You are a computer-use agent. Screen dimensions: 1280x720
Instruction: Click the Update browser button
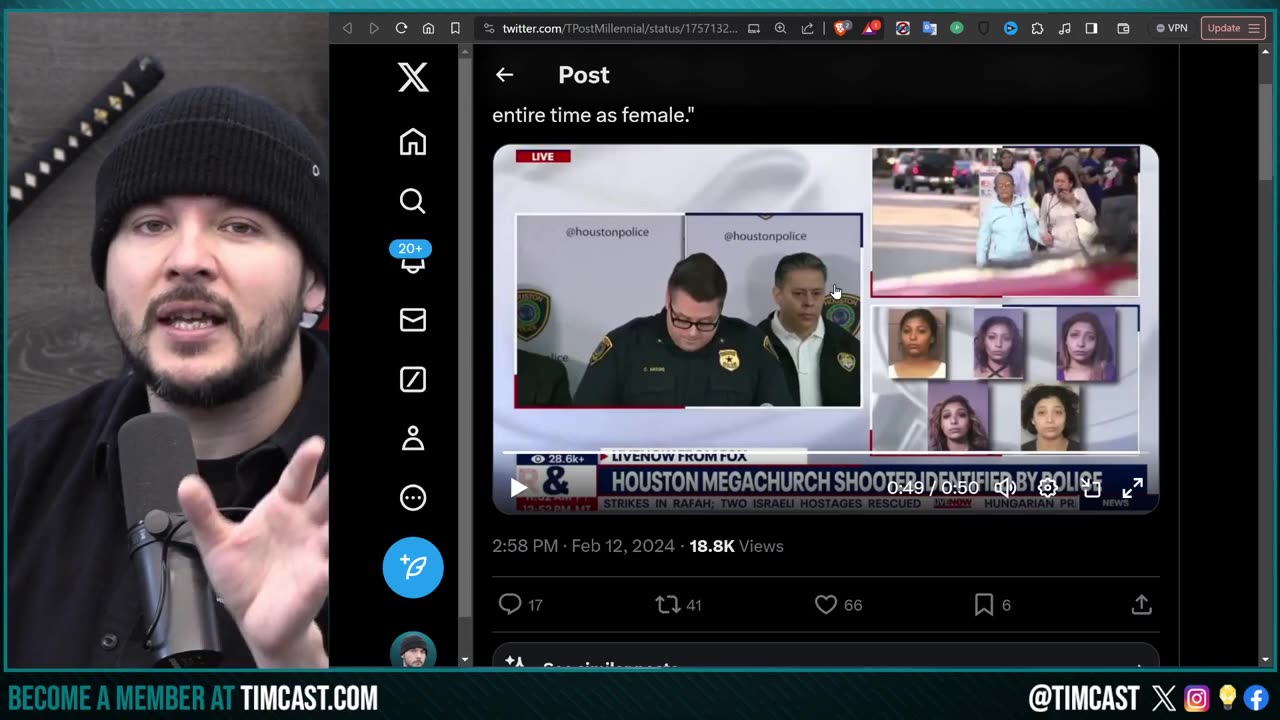point(1233,28)
